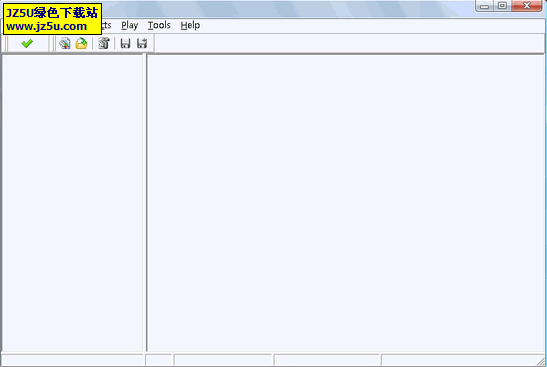This screenshot has width=547, height=367.
Task: Open the Help menu
Action: 190,25
